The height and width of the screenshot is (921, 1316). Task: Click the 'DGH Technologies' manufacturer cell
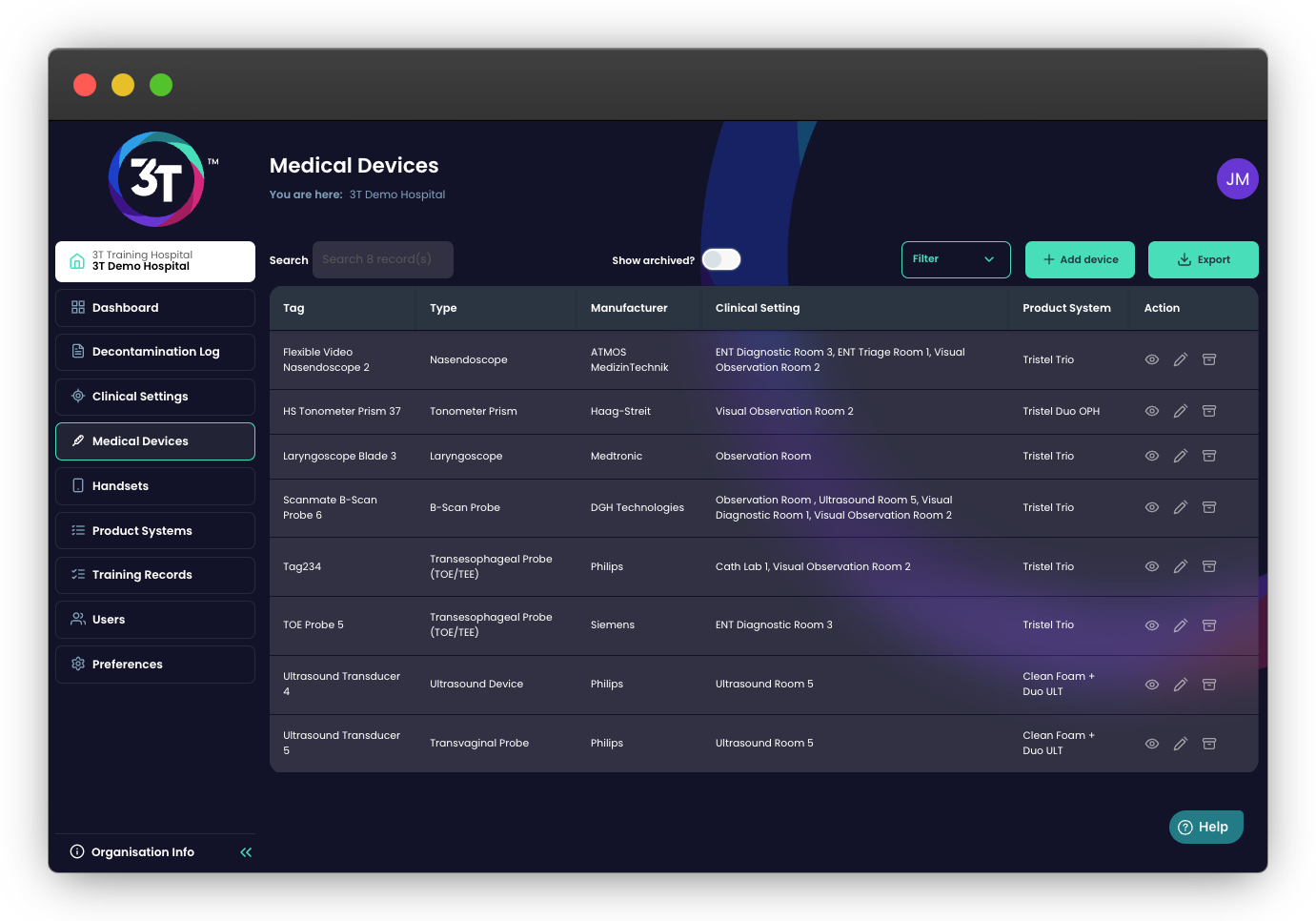(x=638, y=507)
